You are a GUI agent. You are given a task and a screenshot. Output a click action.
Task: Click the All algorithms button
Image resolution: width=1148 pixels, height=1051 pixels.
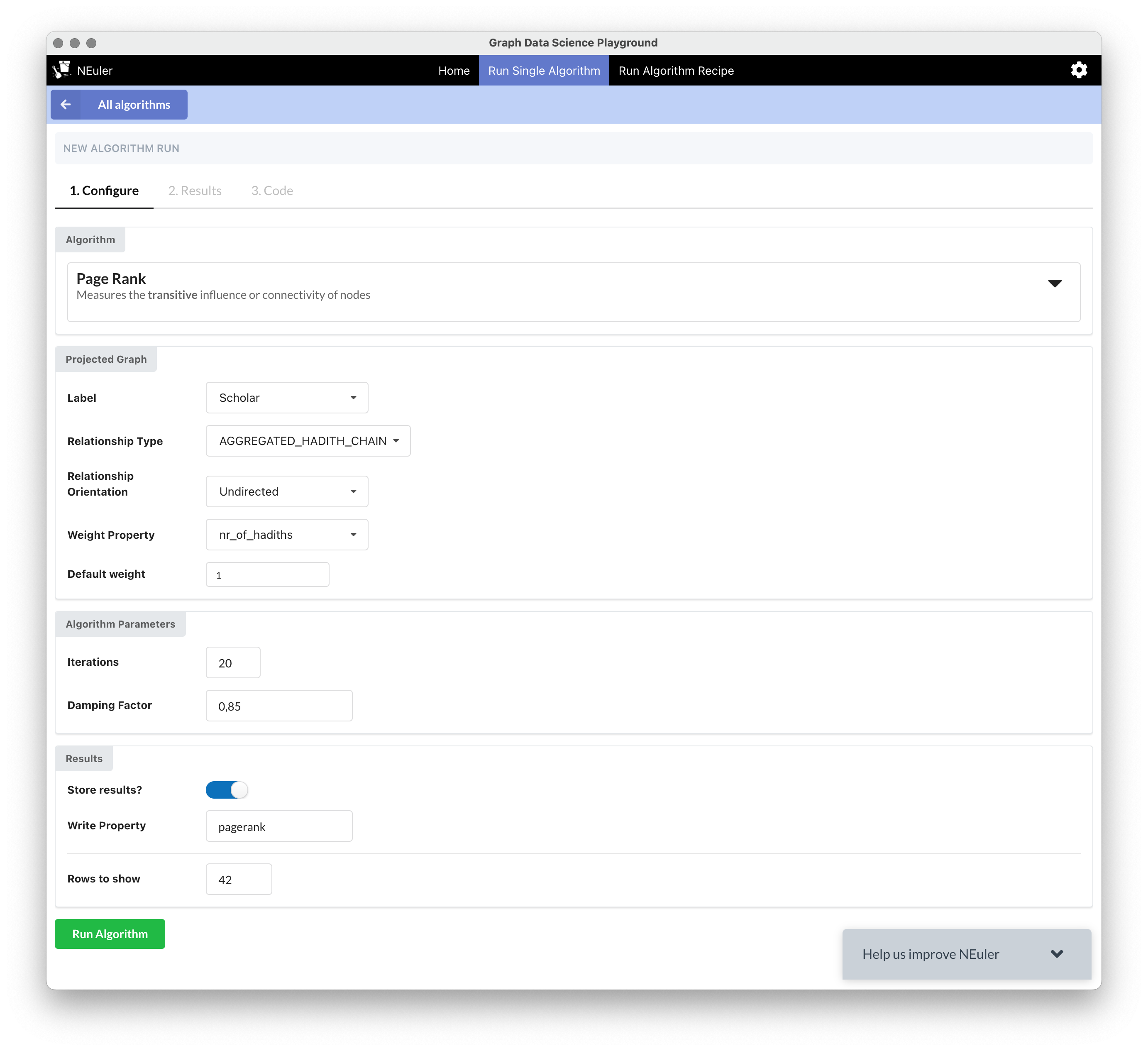pyautogui.click(x=134, y=104)
